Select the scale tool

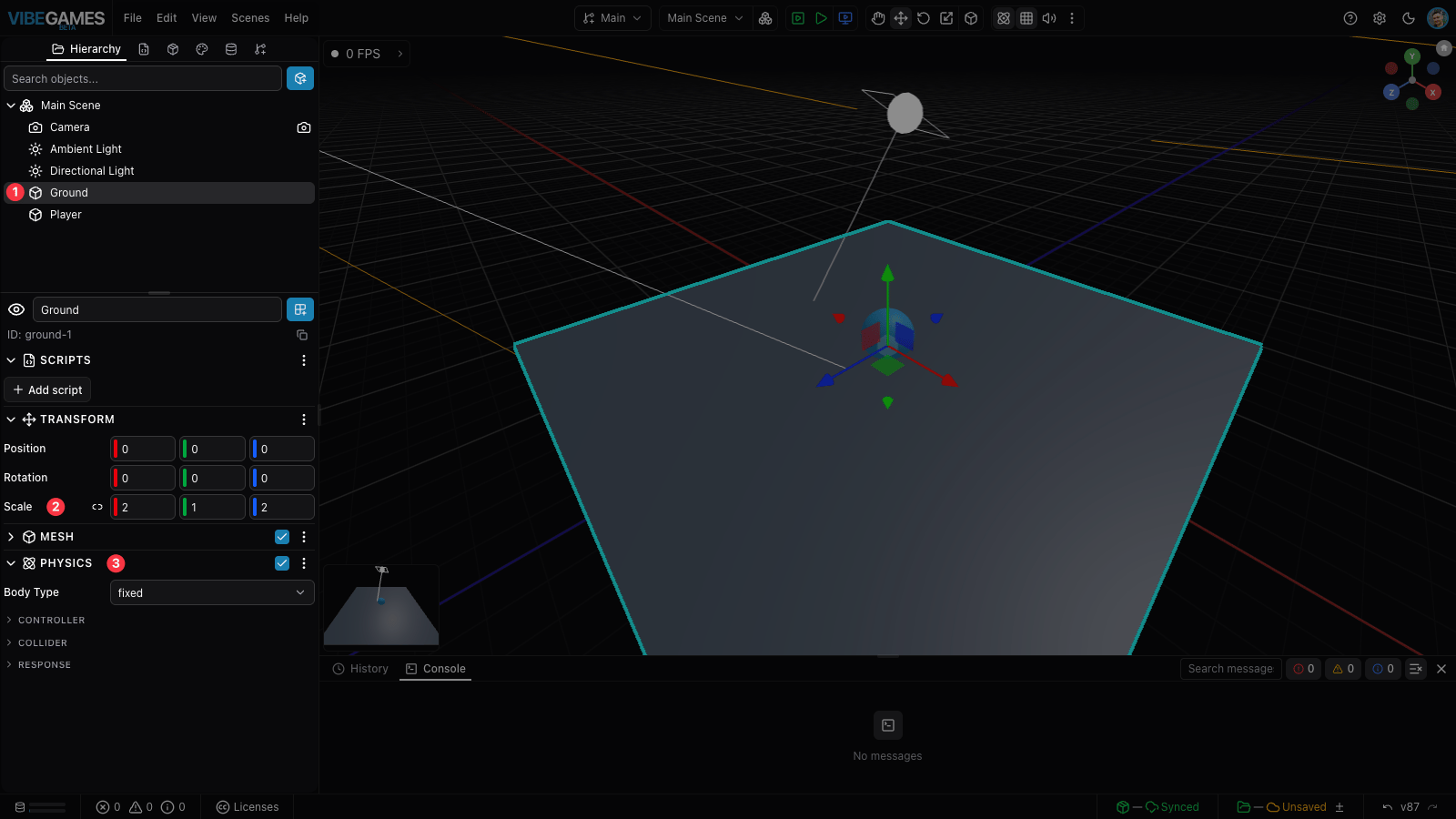(x=947, y=18)
